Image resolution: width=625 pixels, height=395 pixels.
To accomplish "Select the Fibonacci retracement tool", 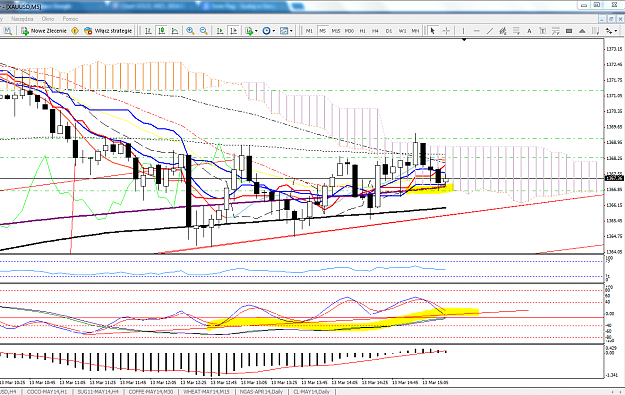I will pyautogui.click(x=516, y=31).
